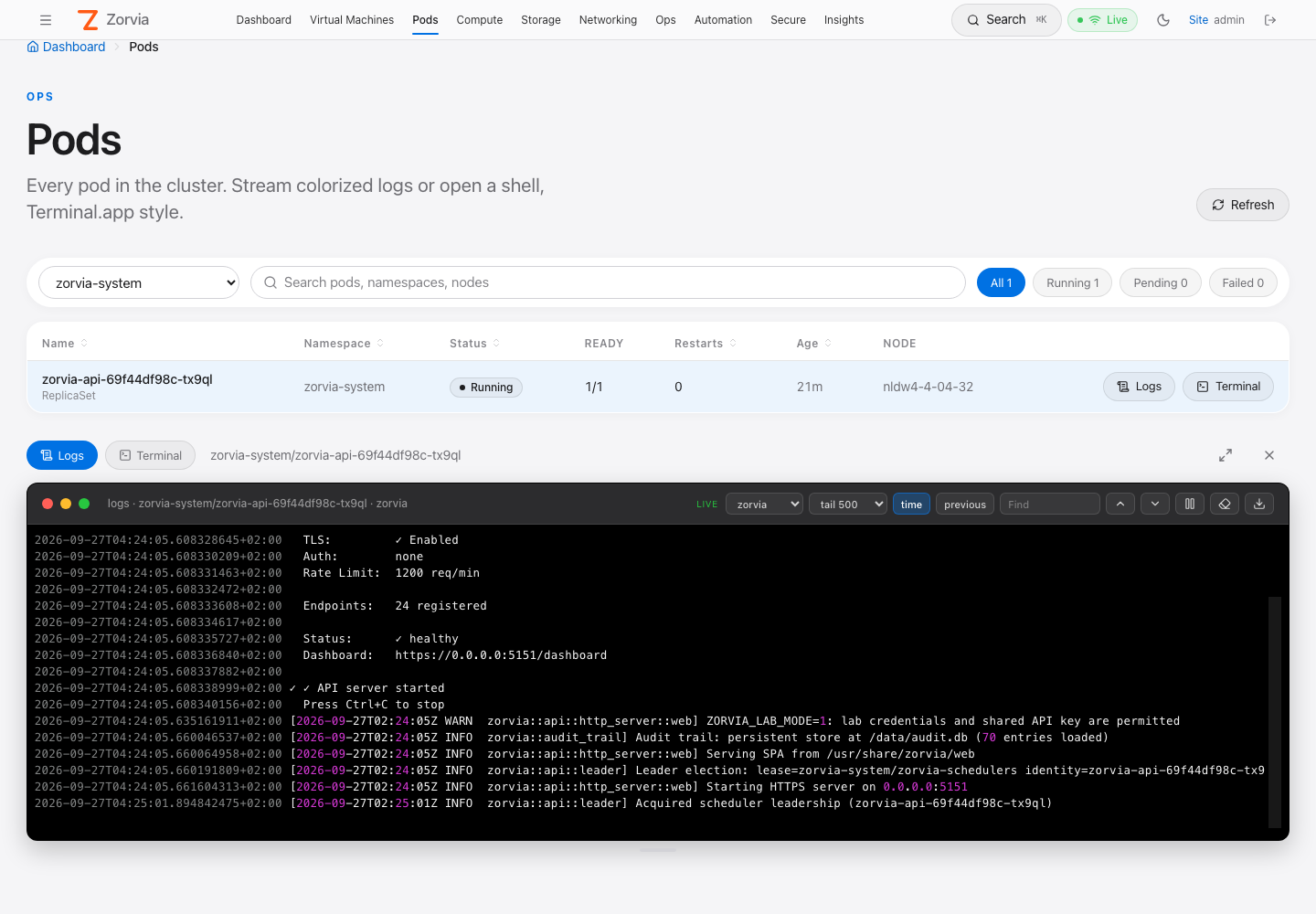Toggle the time timestamps option
Screen dimensions: 1316x914
[x=911, y=504]
